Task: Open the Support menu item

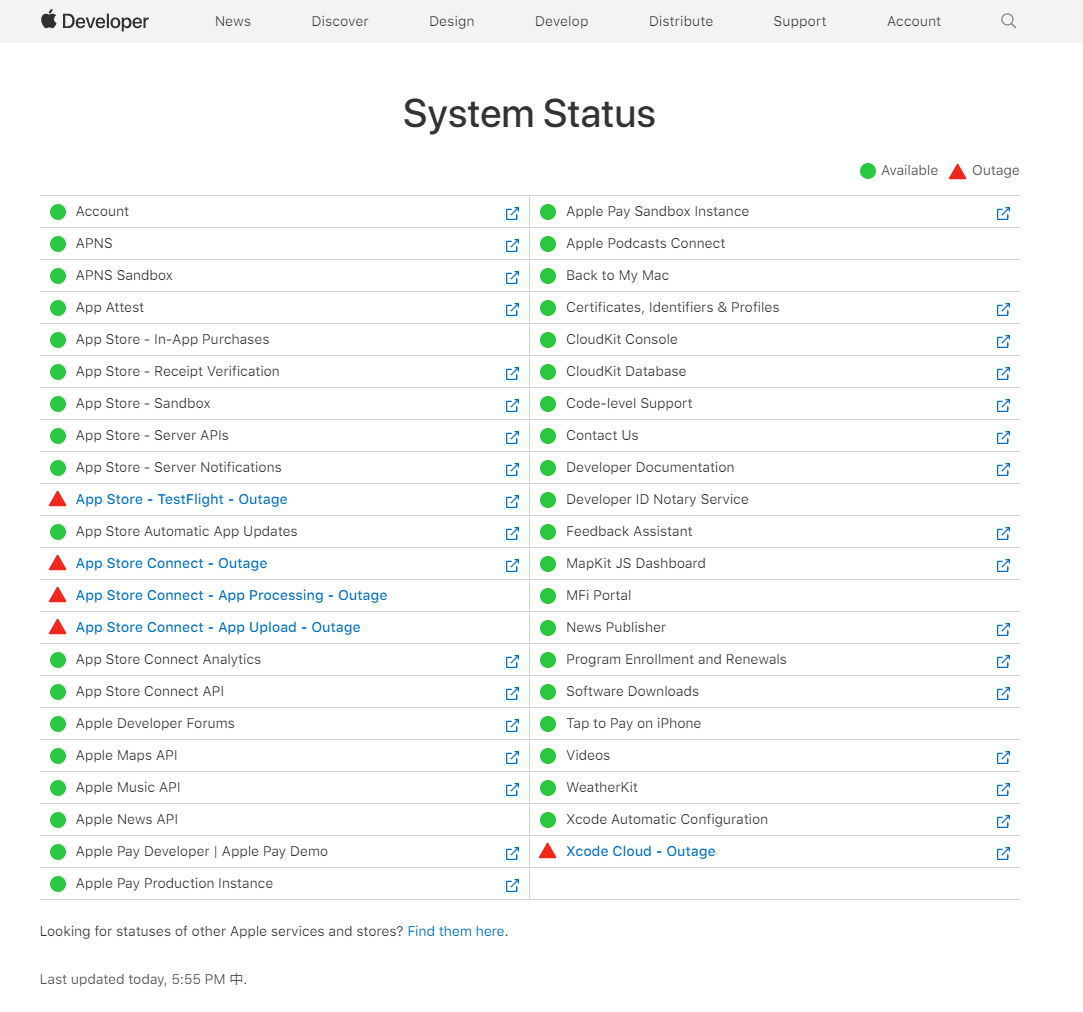Action: coord(799,21)
